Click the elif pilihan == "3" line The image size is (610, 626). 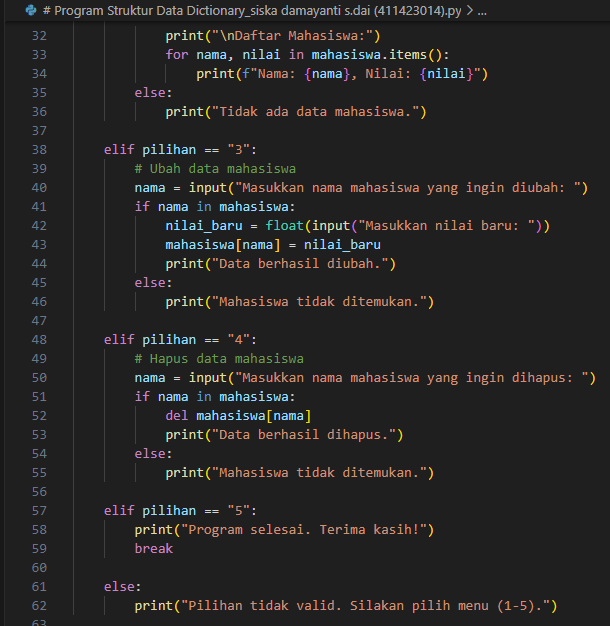pos(180,150)
